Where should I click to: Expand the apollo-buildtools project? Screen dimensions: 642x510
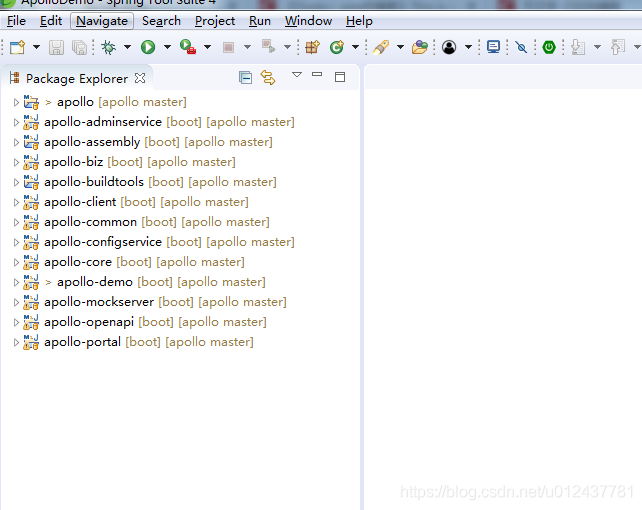pyautogui.click(x=16, y=183)
